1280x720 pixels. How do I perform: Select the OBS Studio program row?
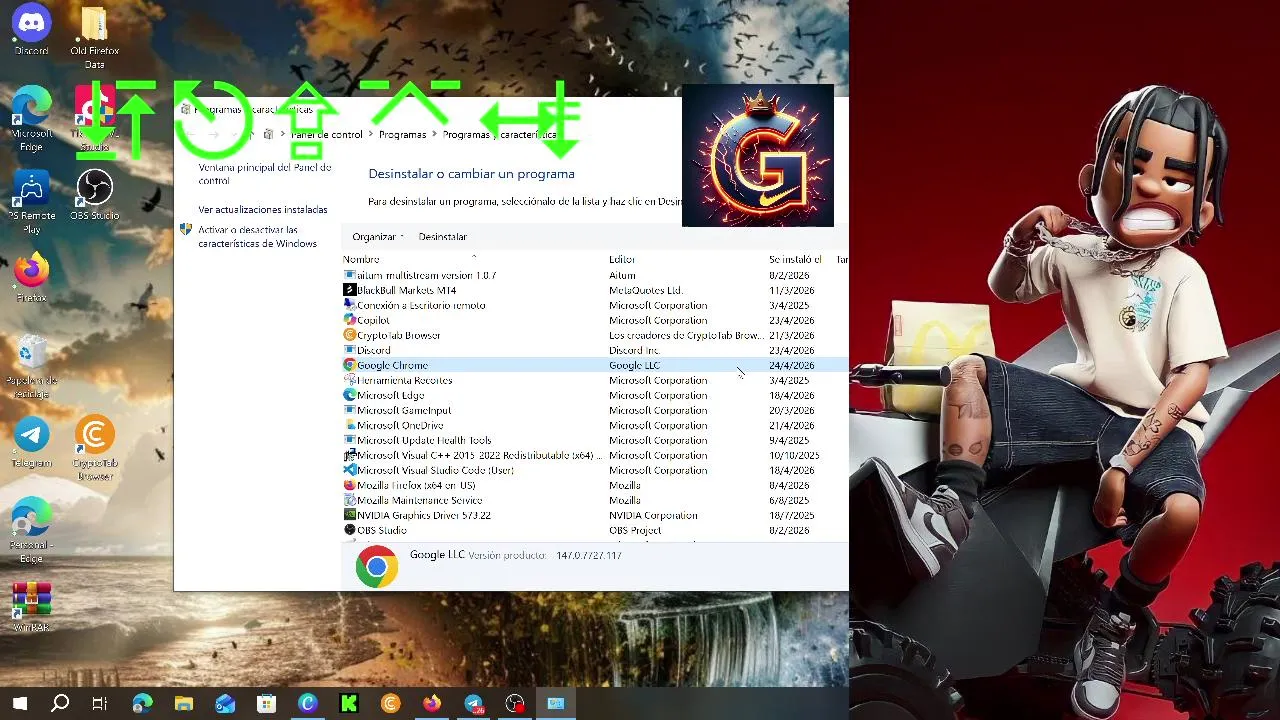(x=595, y=530)
